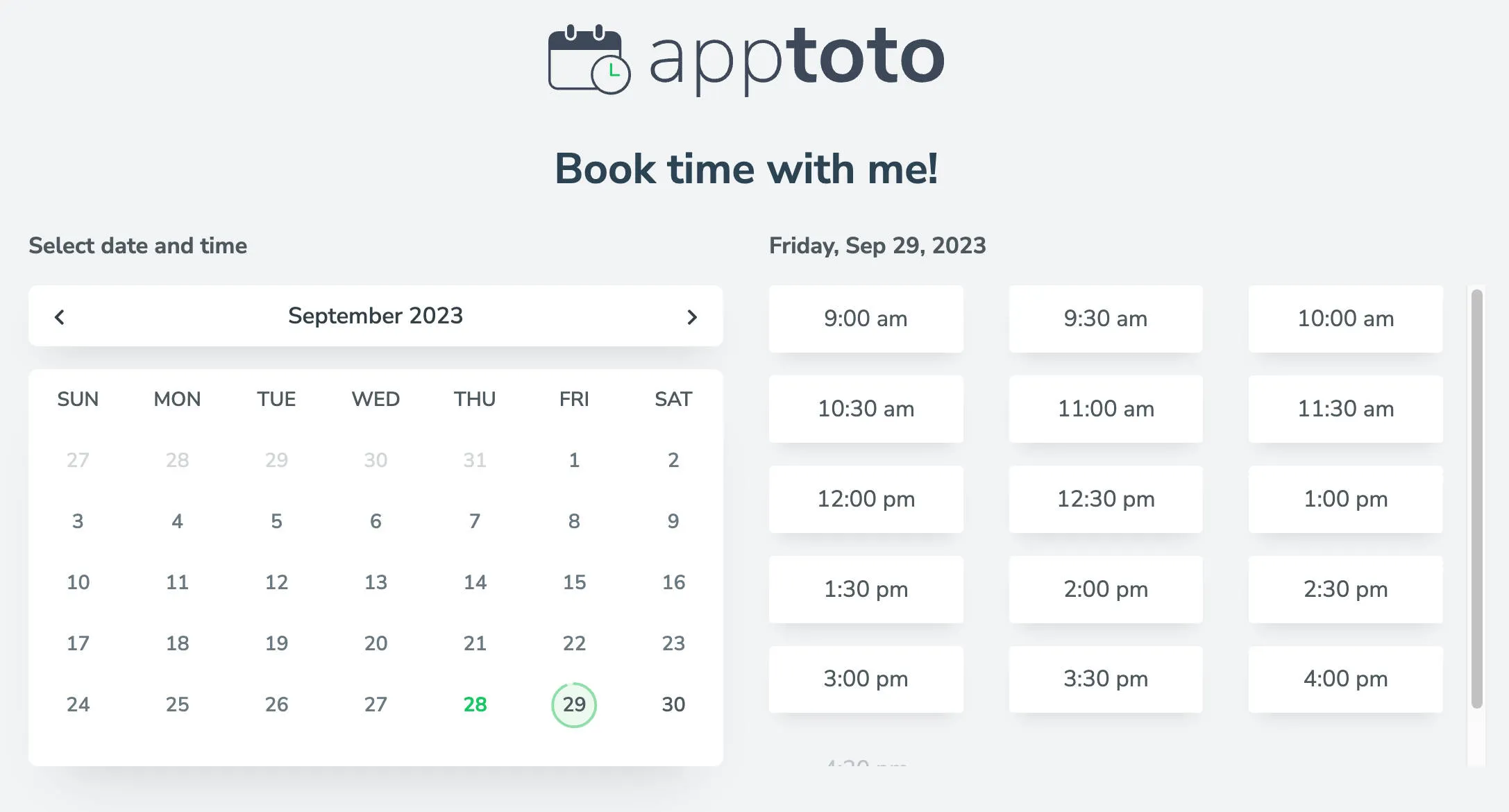Viewport: 1509px width, 812px height.
Task: Pick the 12:00 pm lunchtime slot
Action: [866, 499]
